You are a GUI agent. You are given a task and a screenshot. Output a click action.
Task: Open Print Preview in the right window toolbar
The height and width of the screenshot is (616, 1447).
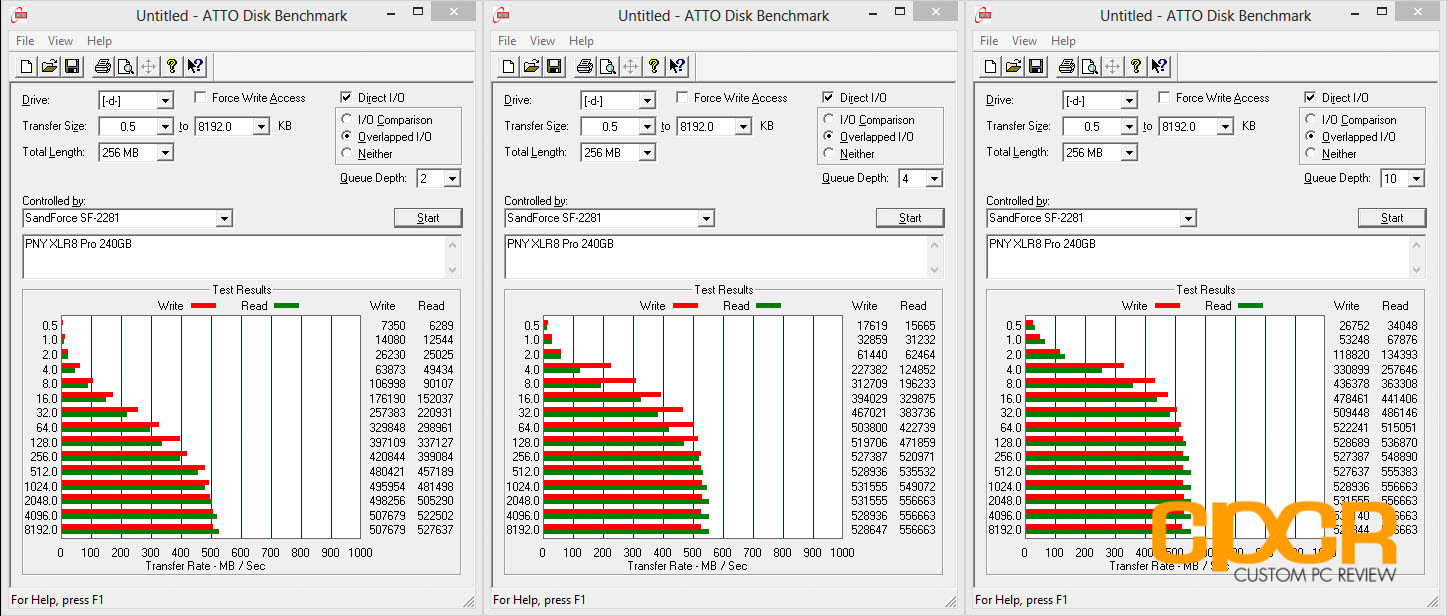pyautogui.click(x=1089, y=66)
